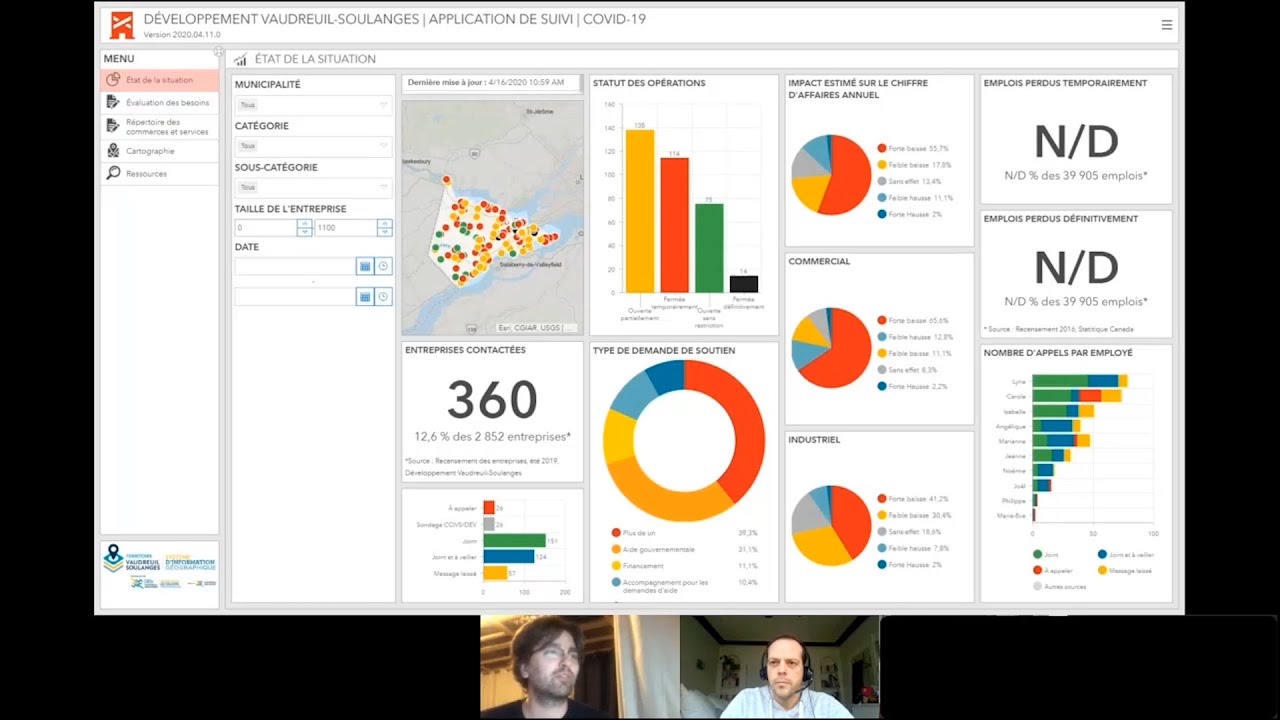Toggle Joint legend in calls per employee chart
The image size is (1280, 720).
coord(1045,554)
